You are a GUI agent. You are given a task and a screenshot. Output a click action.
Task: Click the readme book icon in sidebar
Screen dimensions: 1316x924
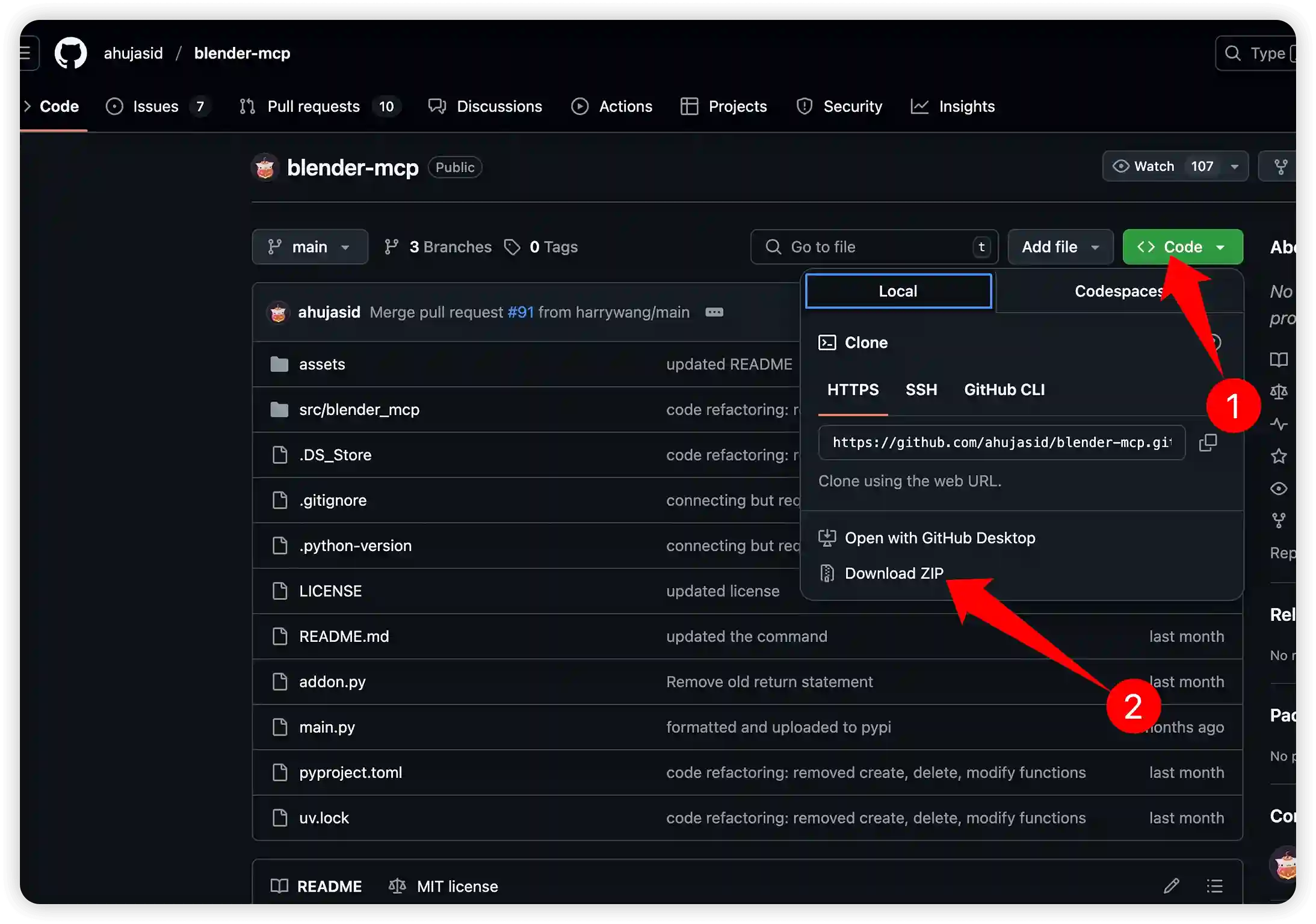1279,360
